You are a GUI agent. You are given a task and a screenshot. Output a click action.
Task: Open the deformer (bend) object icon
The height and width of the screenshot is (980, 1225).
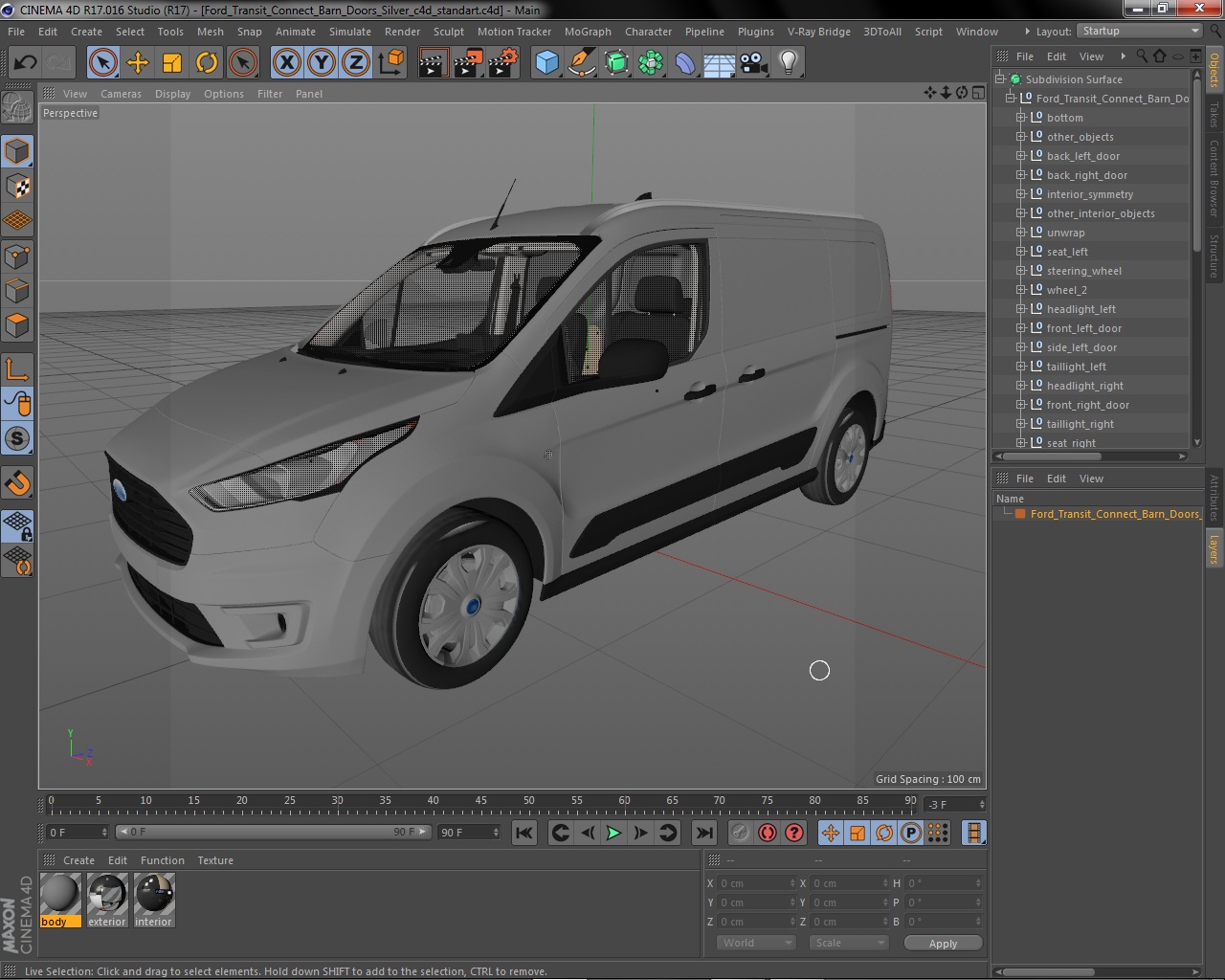(685, 63)
